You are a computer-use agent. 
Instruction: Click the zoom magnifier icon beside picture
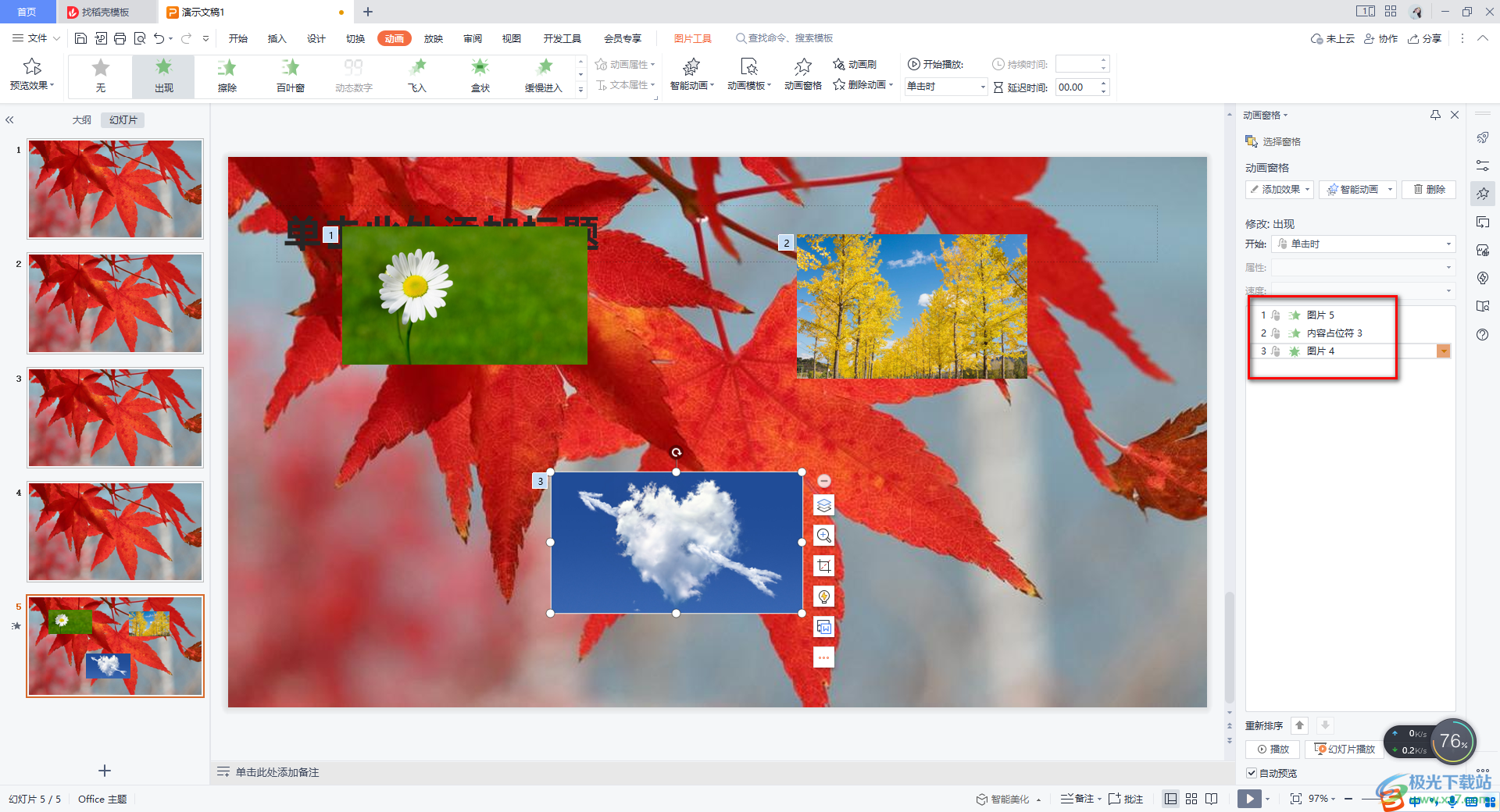pyautogui.click(x=823, y=536)
